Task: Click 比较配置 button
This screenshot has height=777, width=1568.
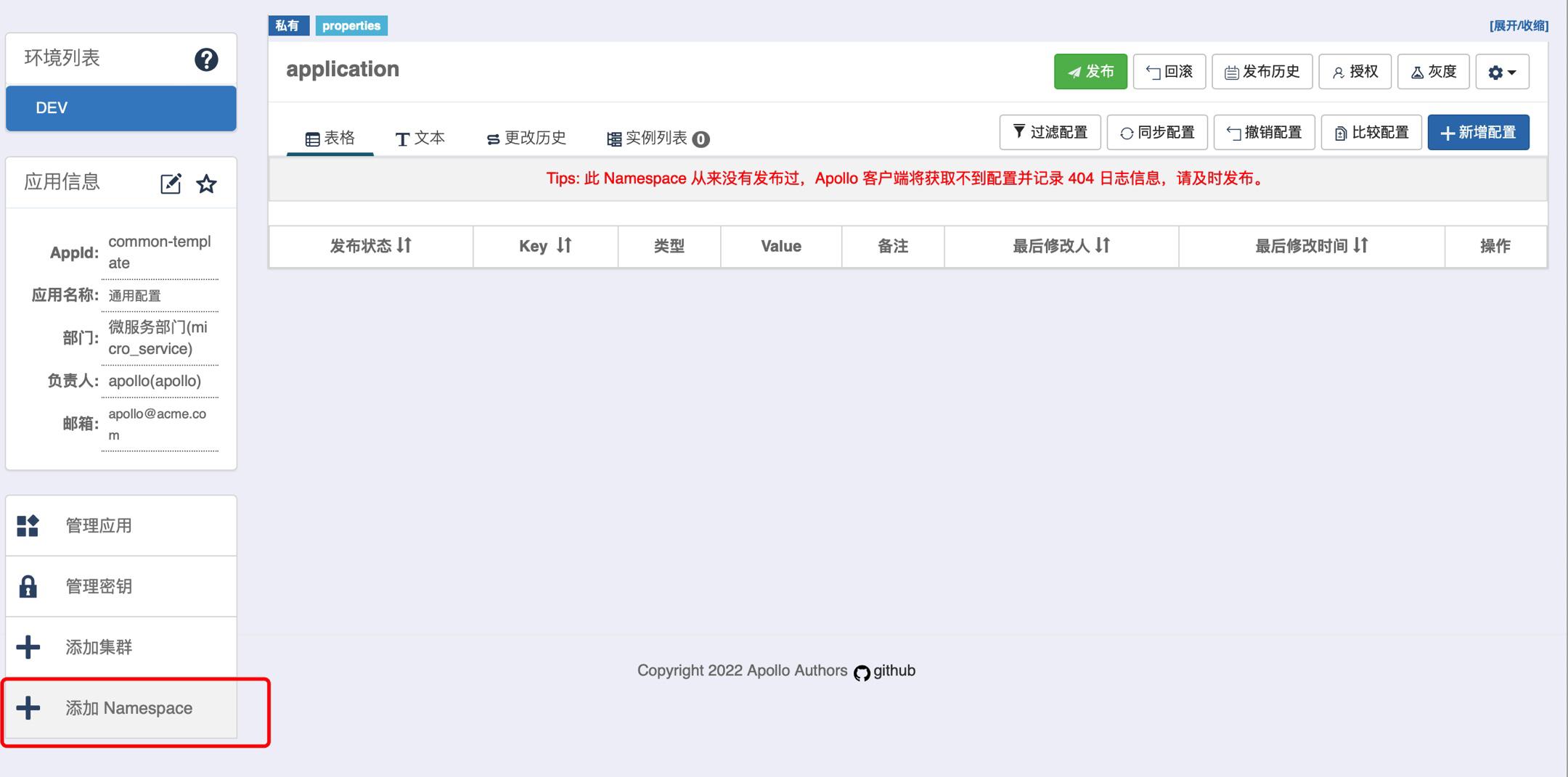Action: click(x=1371, y=132)
